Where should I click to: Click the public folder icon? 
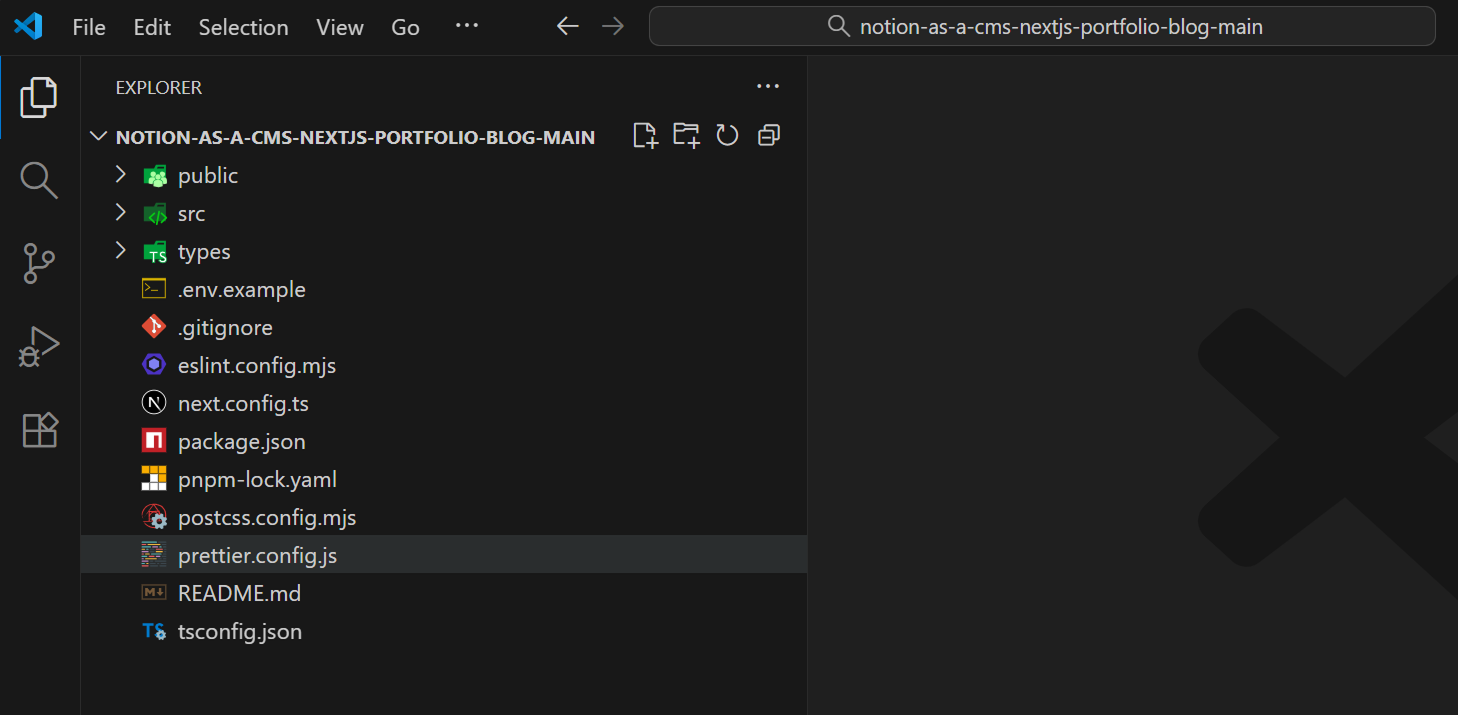(x=154, y=176)
